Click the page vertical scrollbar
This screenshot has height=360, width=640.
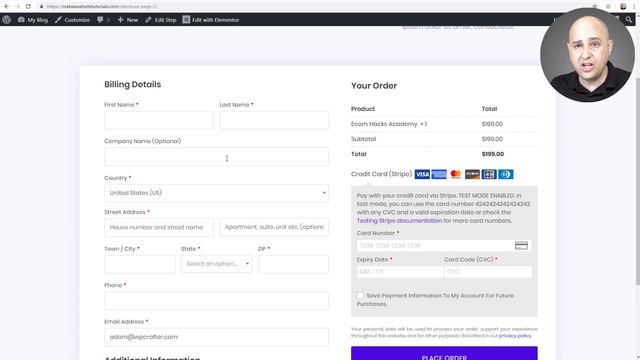pyautogui.click(x=637, y=182)
